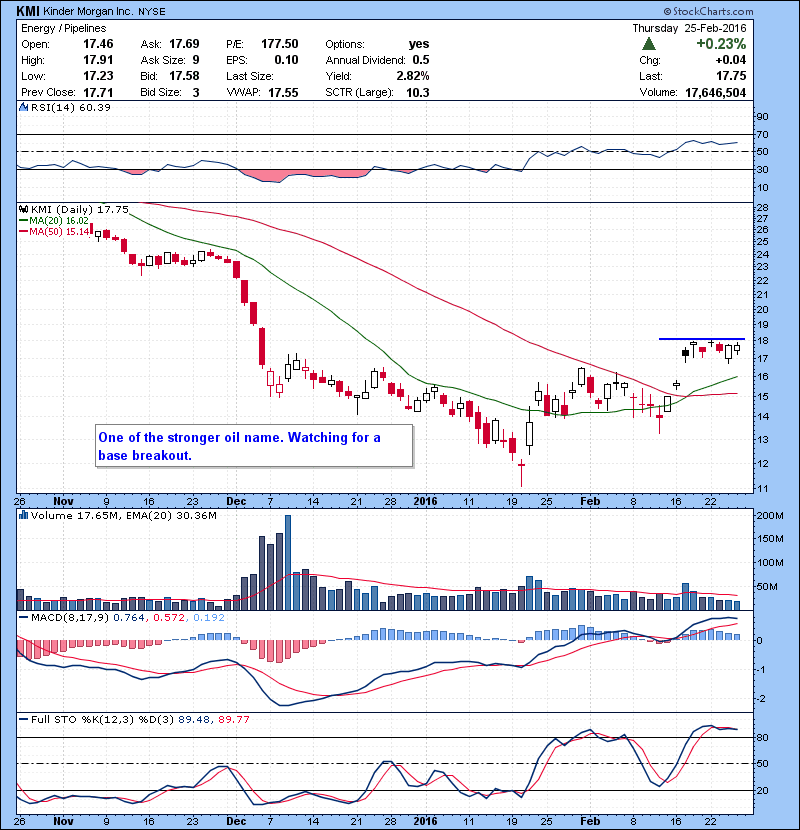The height and width of the screenshot is (830, 800).
Task: Click the stochastic 80 level axis label
Action: (762, 737)
